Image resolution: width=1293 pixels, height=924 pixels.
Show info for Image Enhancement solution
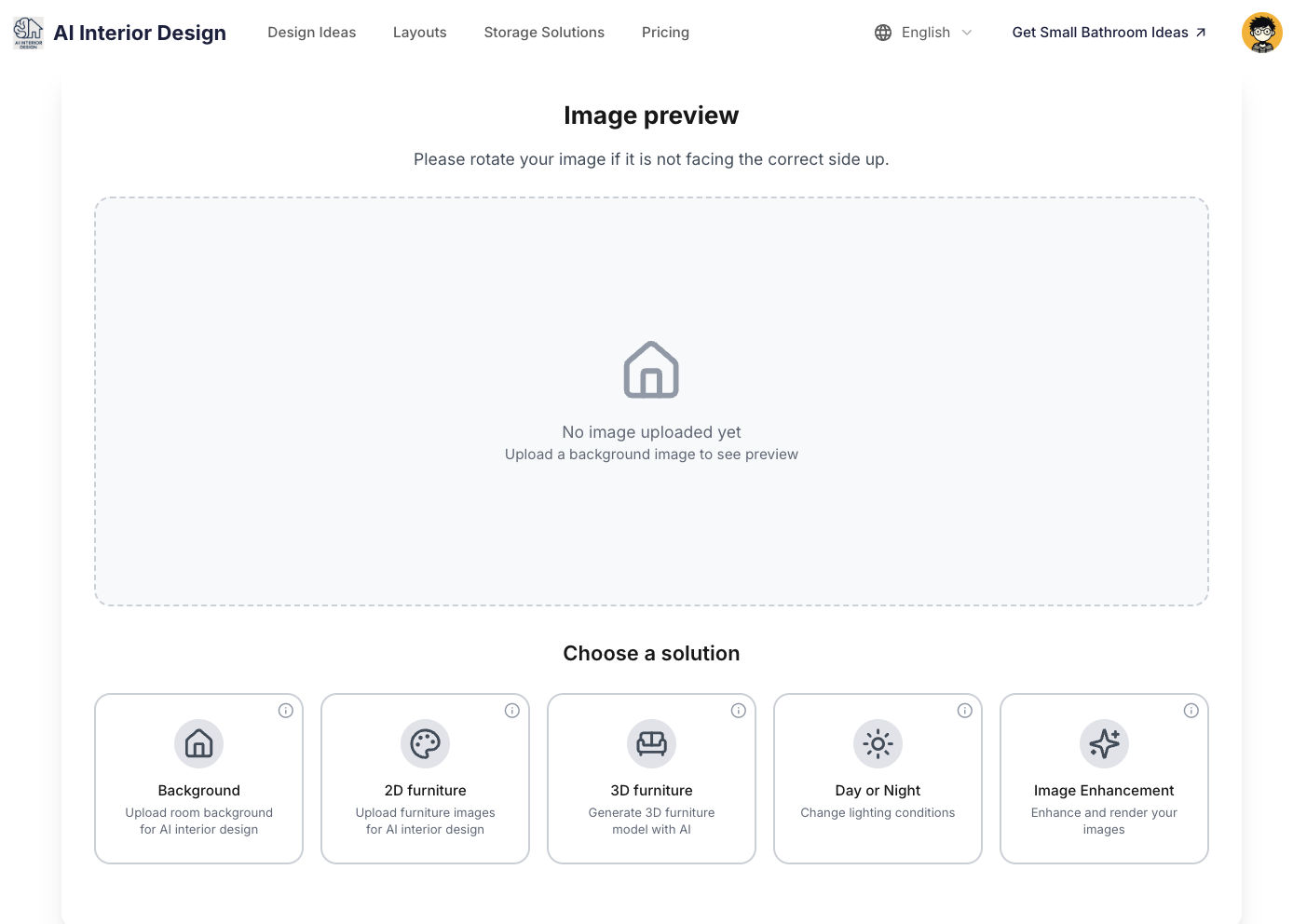tap(1191, 711)
